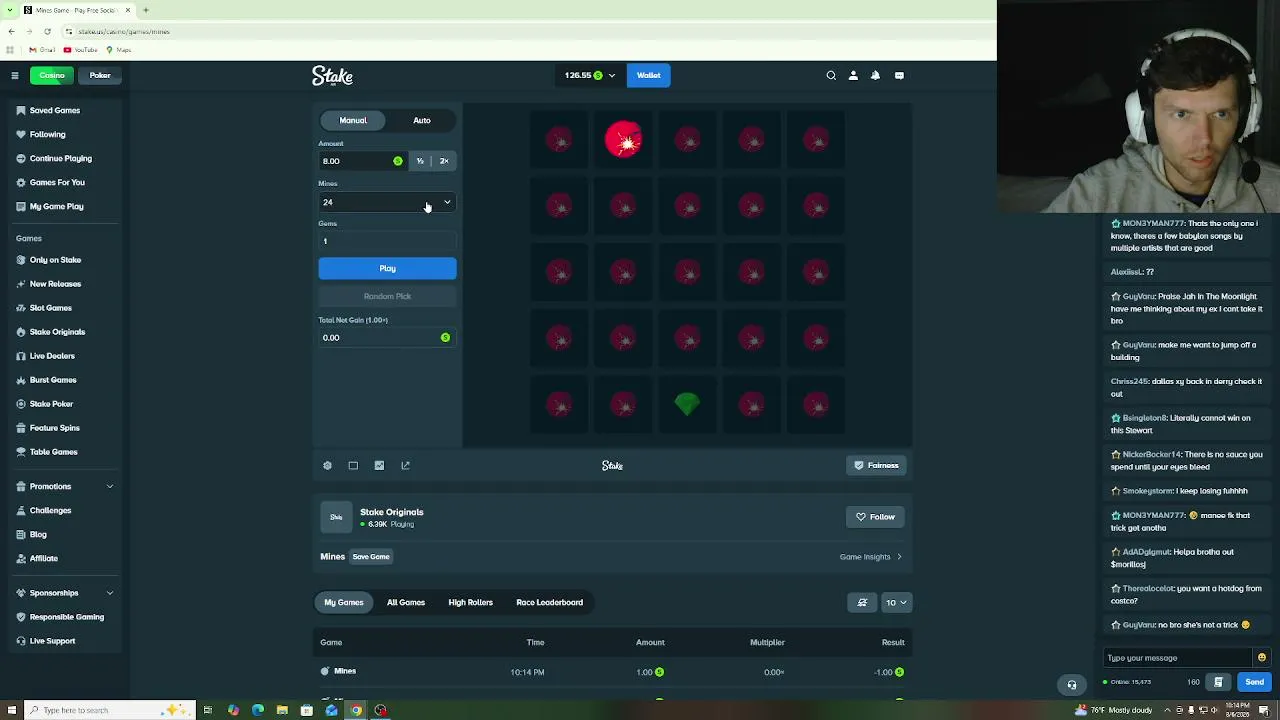This screenshot has height=720, width=1280.
Task: Open Chrome from the Windows taskbar
Action: click(x=356, y=710)
